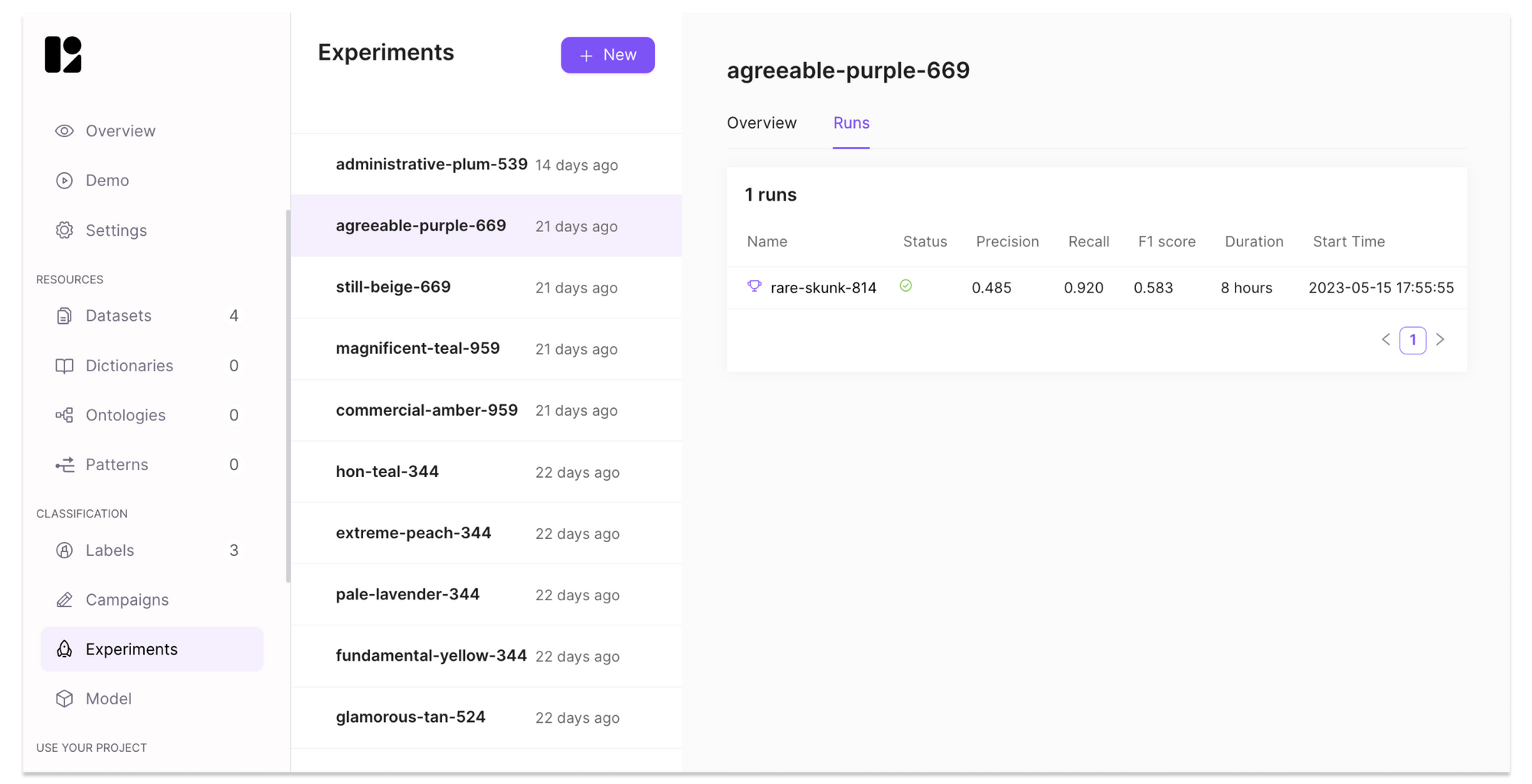The height and width of the screenshot is (784, 1532).
Task: Open Campaigns via its pencil icon
Action: point(64,599)
